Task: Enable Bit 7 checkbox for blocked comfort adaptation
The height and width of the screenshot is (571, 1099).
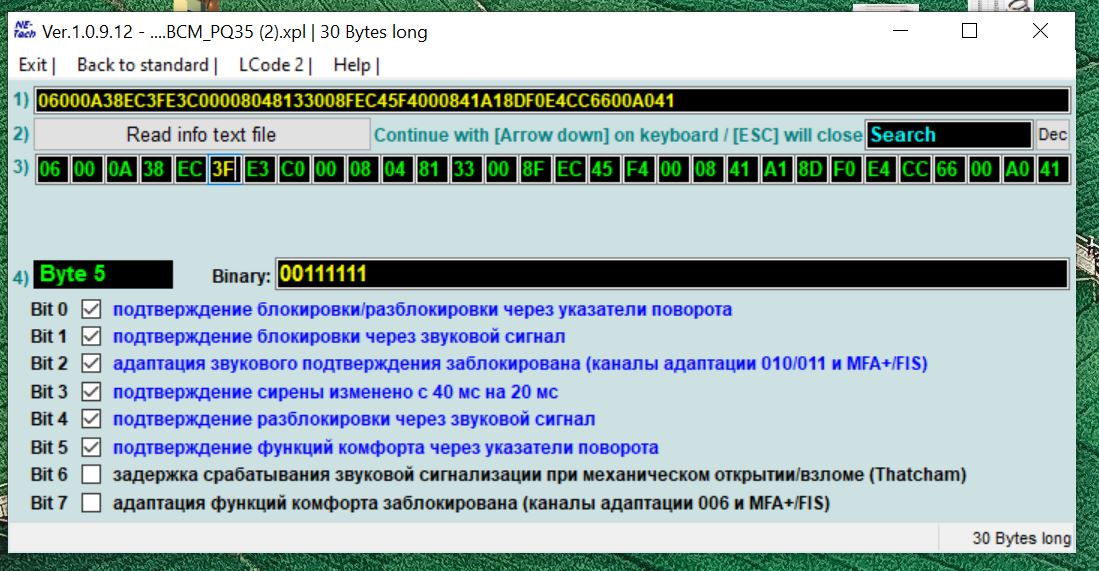Action: coord(91,502)
